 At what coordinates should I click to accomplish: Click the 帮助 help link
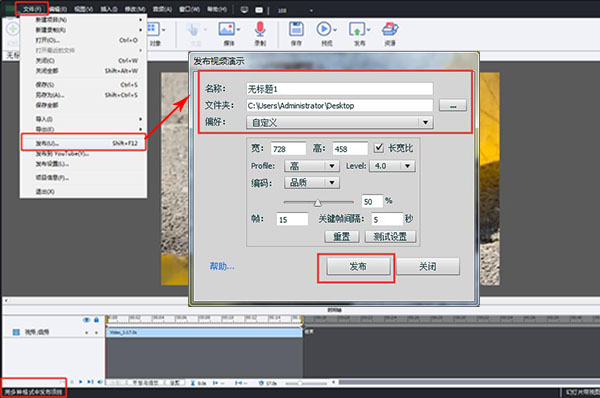pos(222,266)
